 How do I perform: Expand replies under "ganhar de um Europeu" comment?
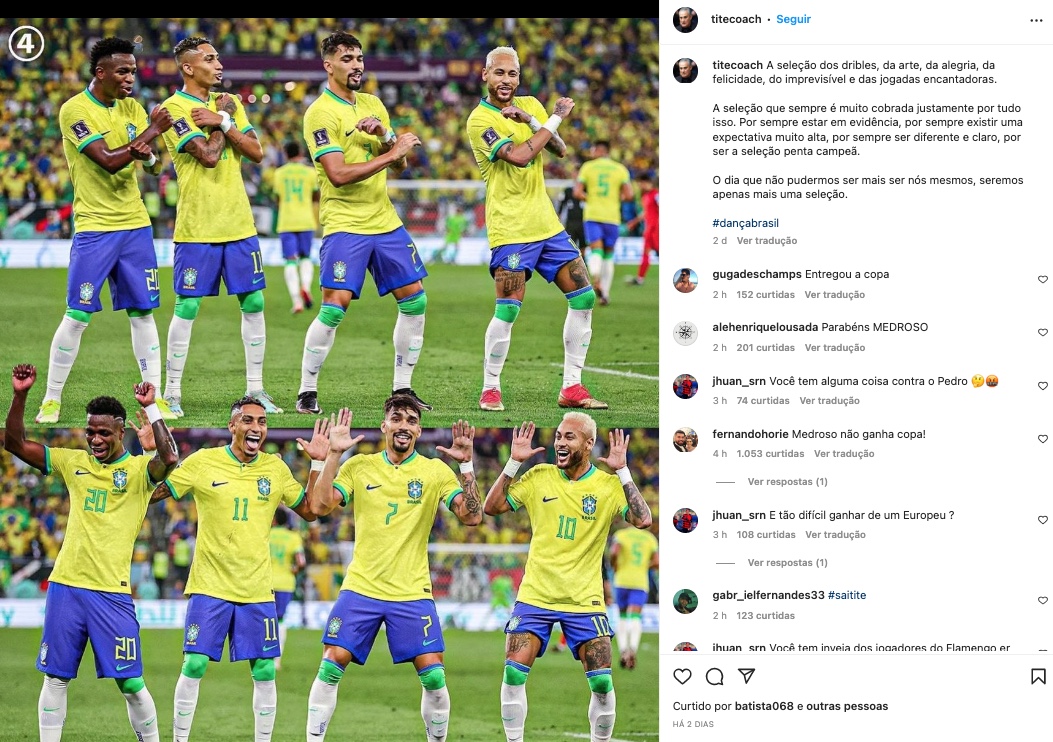pos(787,563)
